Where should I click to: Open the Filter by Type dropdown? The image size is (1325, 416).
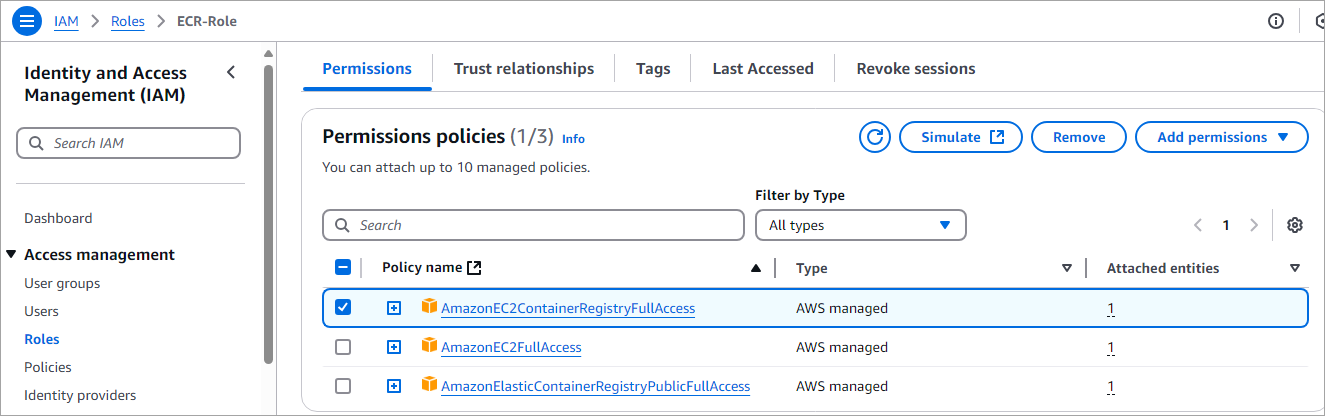860,225
